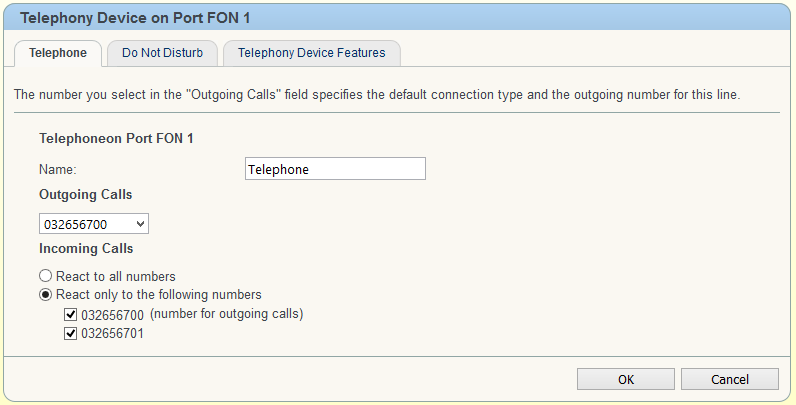Click the Telephoneon Port FON 1 heading
Viewport: 796px width, 405px height.
click(x=116, y=138)
